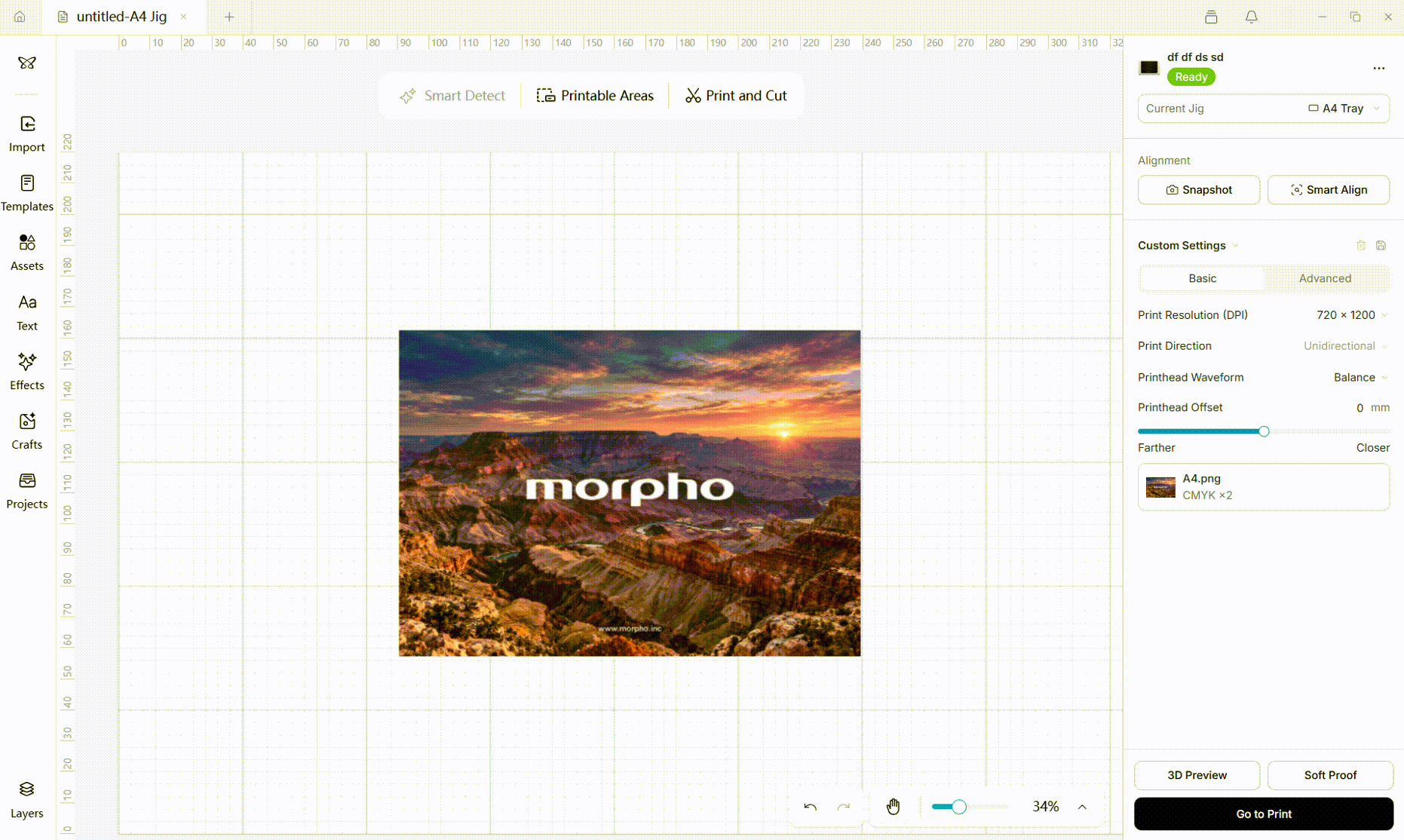Open the print queue icon in title bar
Screen dimensions: 1404x840
click(x=1211, y=17)
